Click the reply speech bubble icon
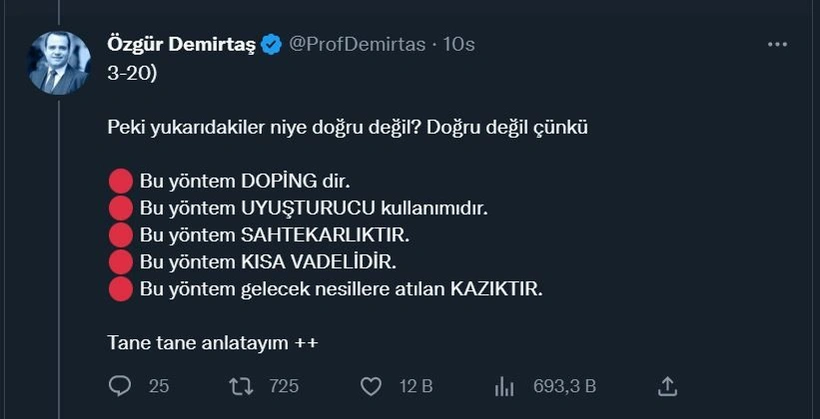The width and height of the screenshot is (820, 419). (120, 386)
